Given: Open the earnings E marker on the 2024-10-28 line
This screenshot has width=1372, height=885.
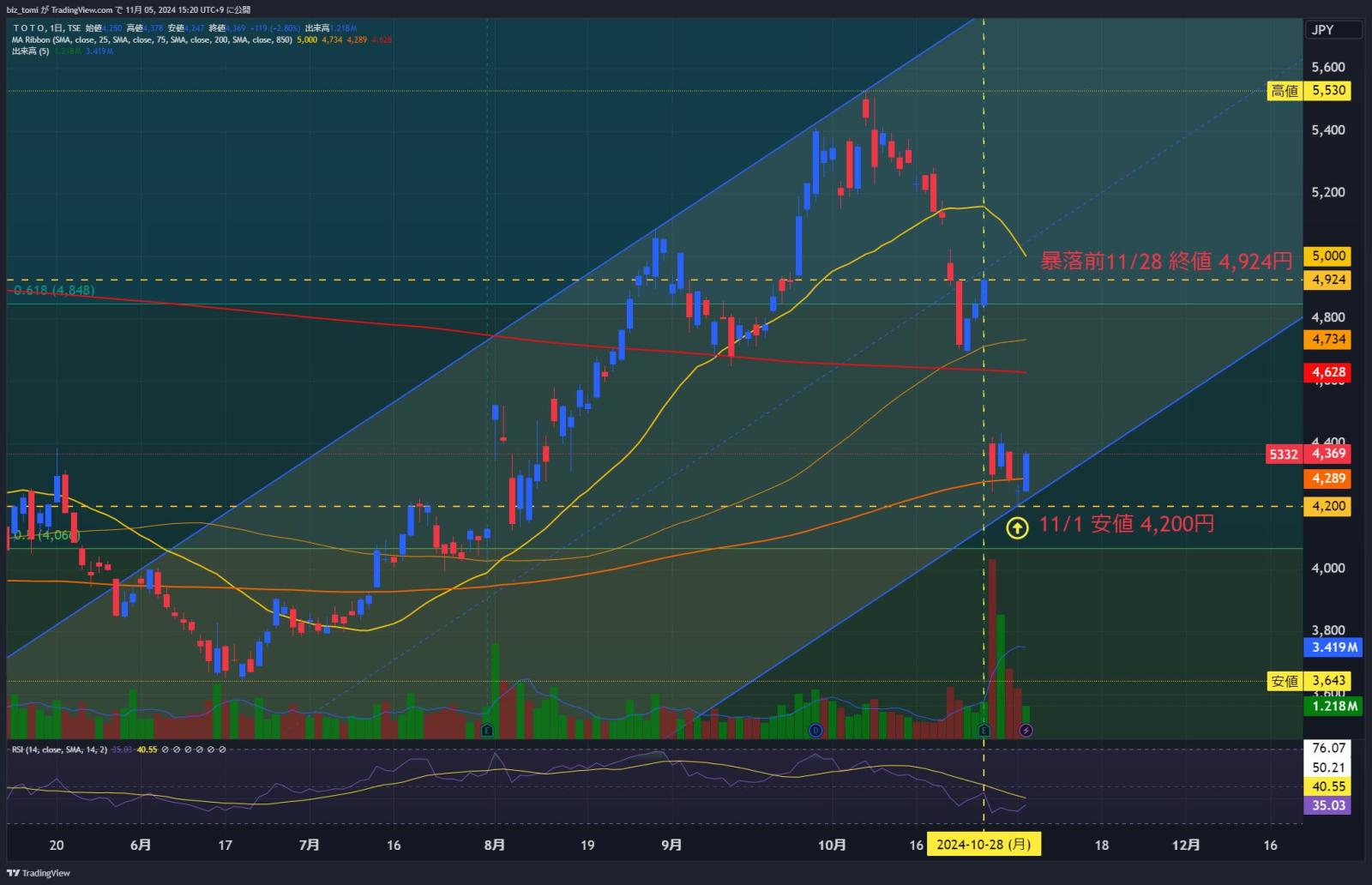Looking at the screenshot, I should point(984,731).
